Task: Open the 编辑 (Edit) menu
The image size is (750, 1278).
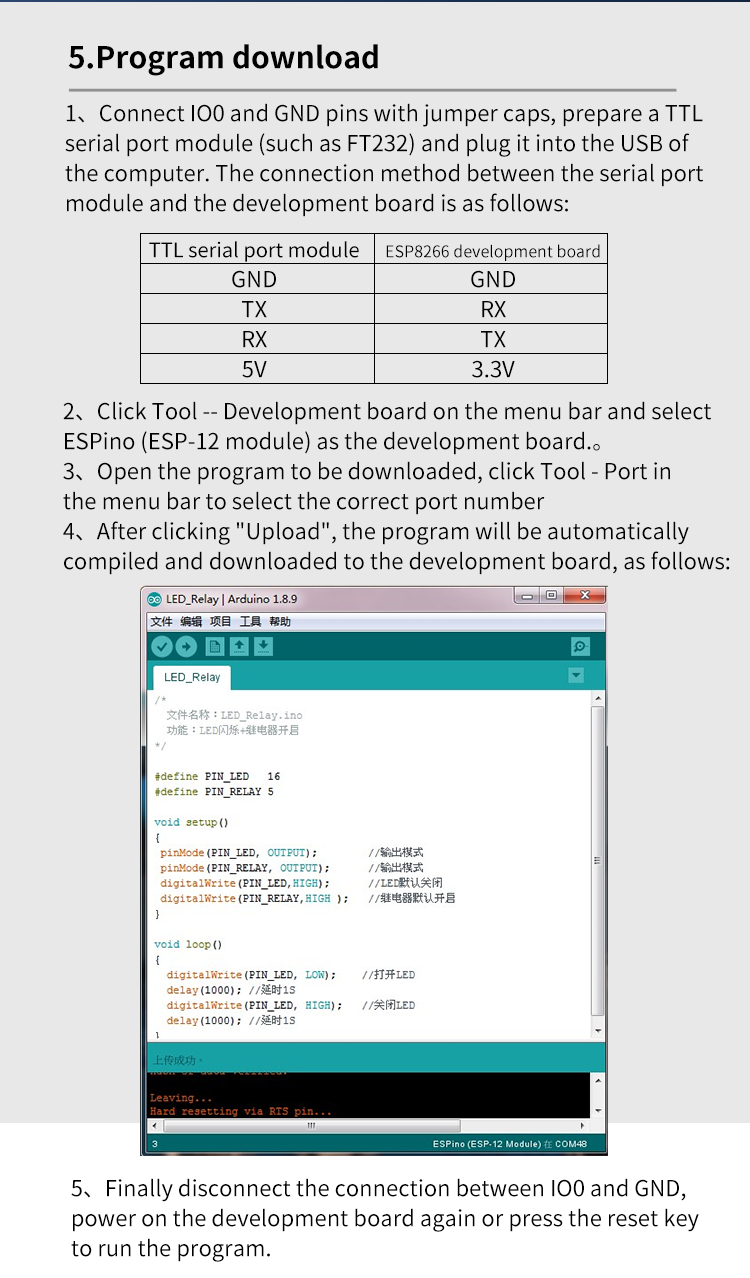Action: coord(191,622)
